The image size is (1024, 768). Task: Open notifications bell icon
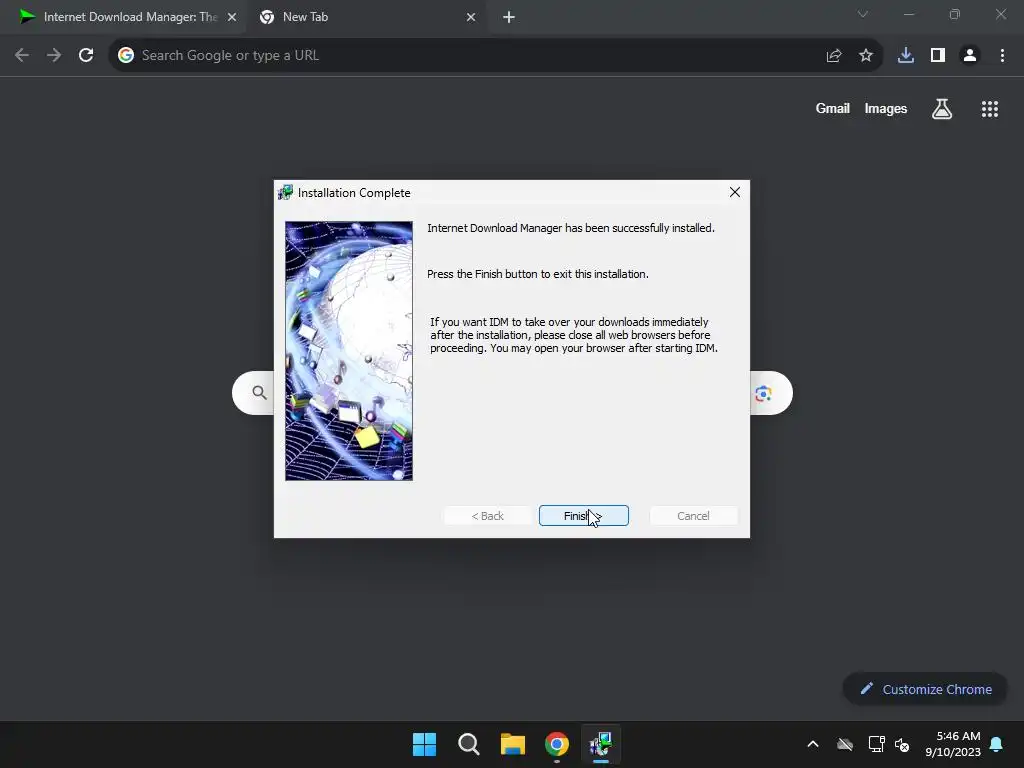(997, 744)
